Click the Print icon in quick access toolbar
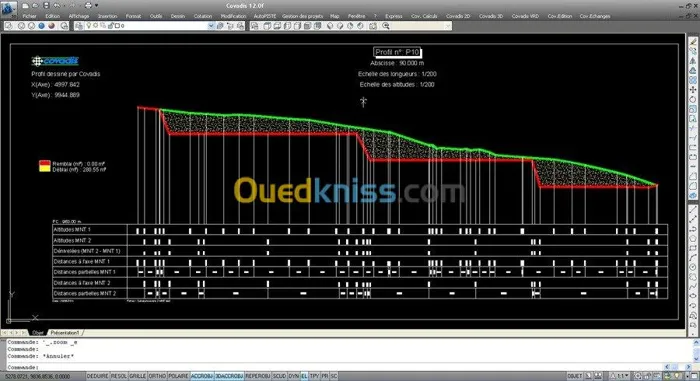The height and width of the screenshot is (381, 700). click(88, 6)
